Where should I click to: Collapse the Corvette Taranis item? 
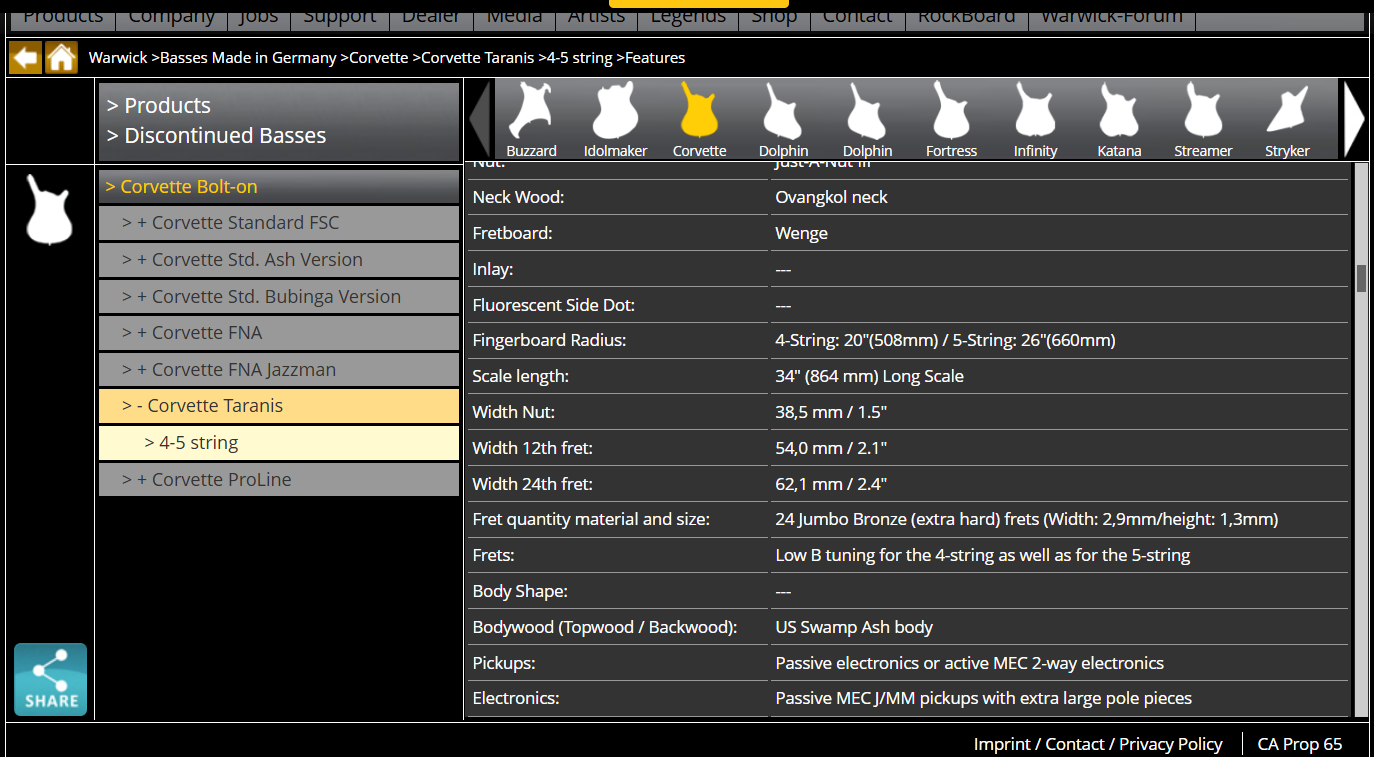pyautogui.click(x=279, y=406)
